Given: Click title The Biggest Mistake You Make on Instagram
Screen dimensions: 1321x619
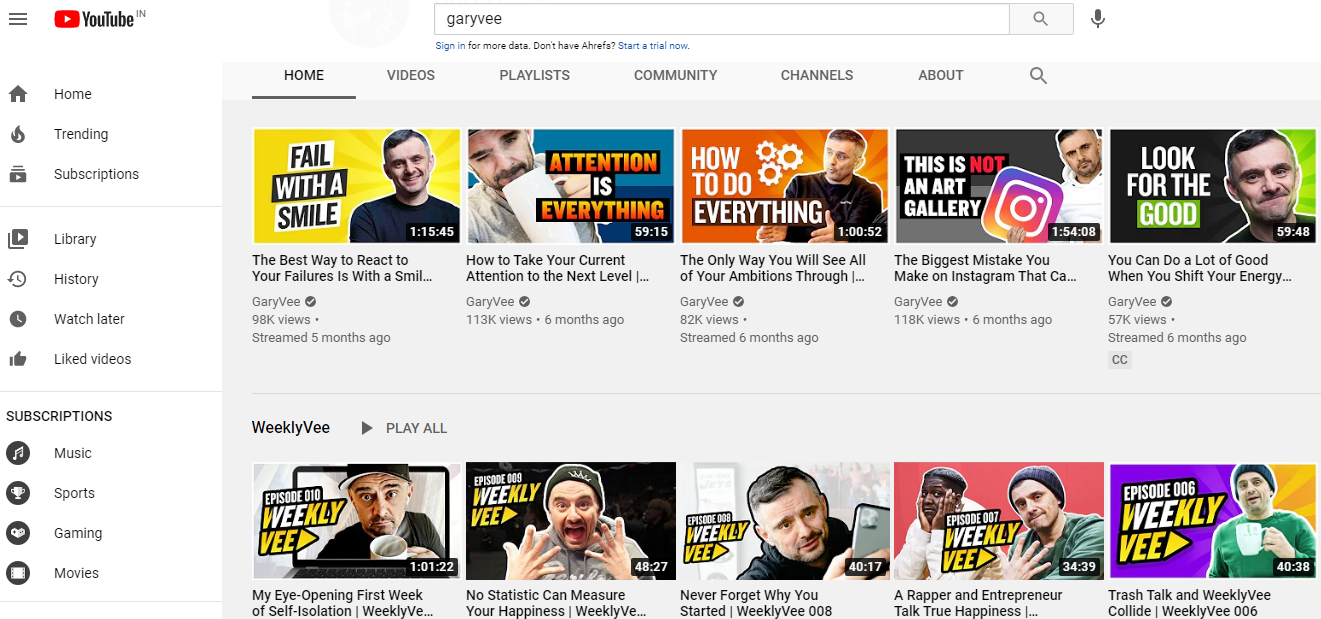Looking at the screenshot, I should 986,268.
